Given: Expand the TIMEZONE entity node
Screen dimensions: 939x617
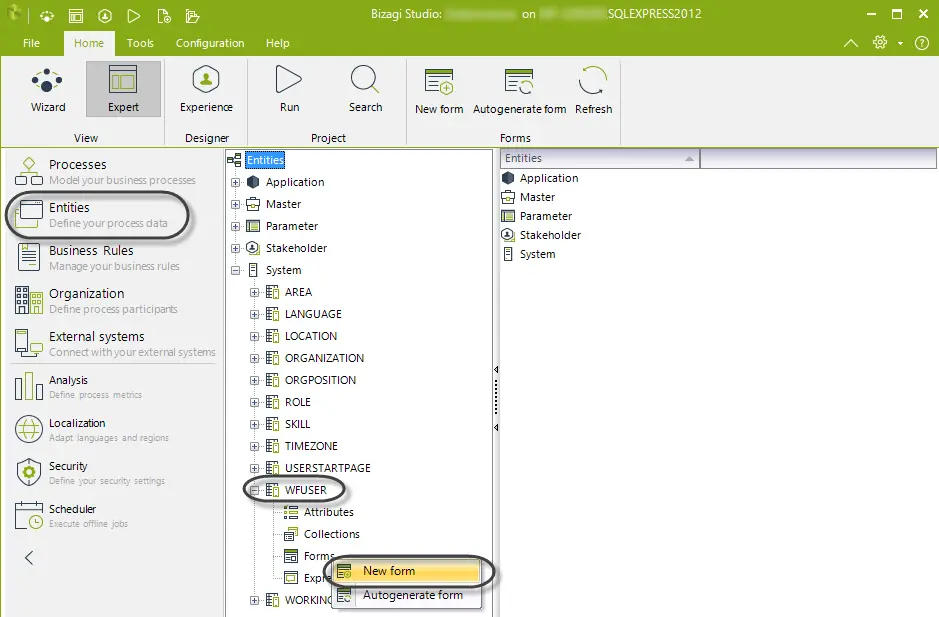Looking at the screenshot, I should [255, 446].
